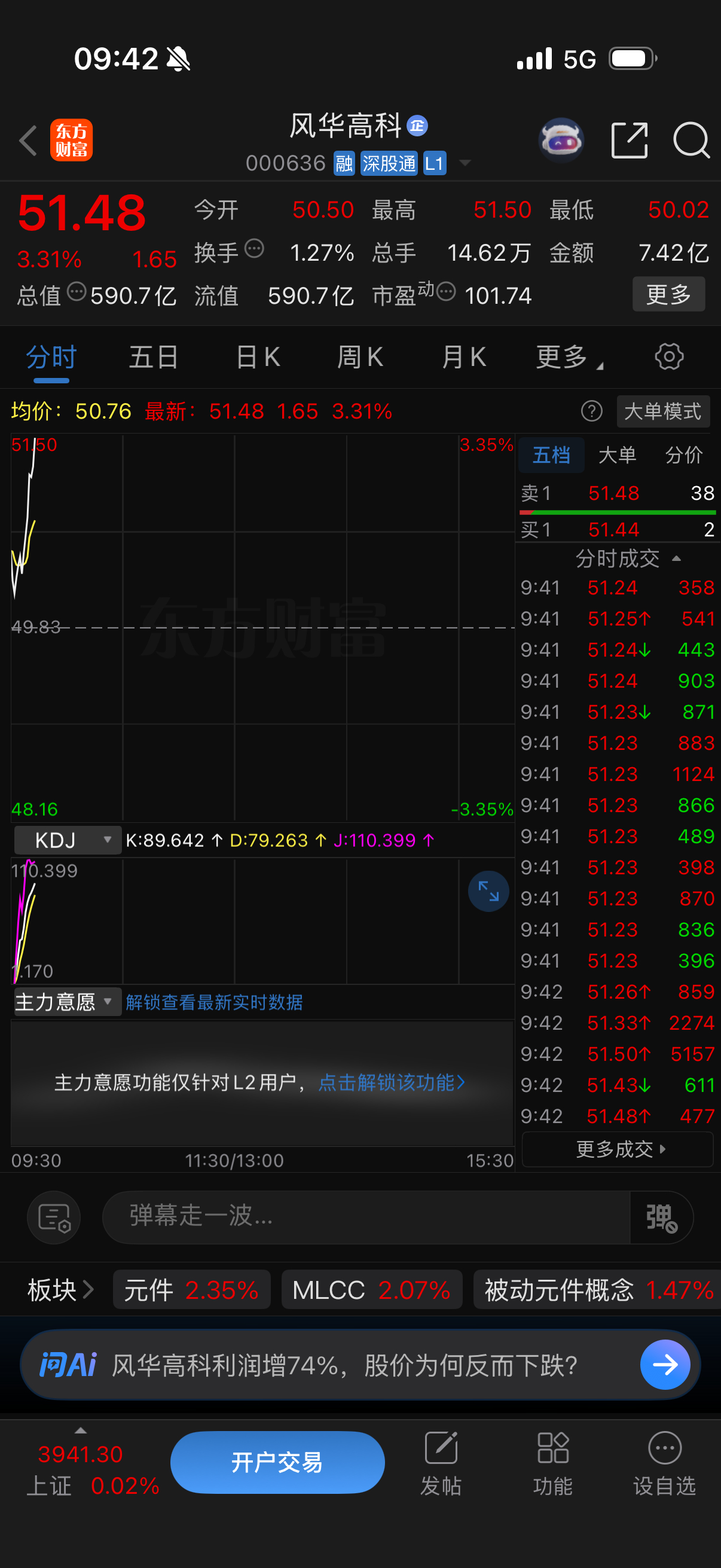Image resolution: width=721 pixels, height=1568 pixels.
Task: Open the KDJ indicator dropdown
Action: click(x=68, y=840)
